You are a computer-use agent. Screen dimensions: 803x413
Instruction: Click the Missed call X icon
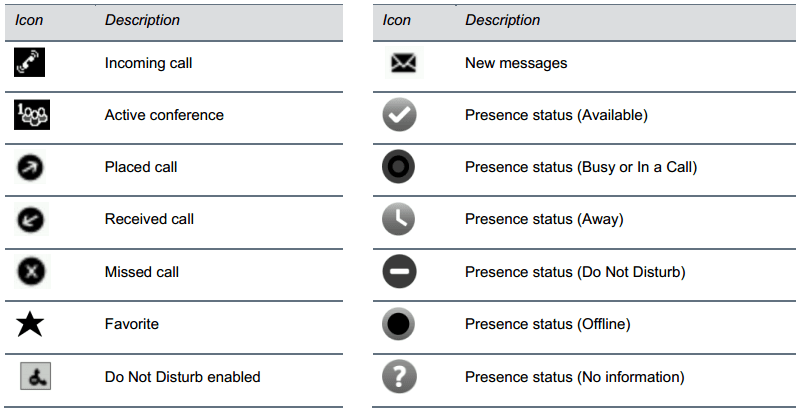coord(31,272)
